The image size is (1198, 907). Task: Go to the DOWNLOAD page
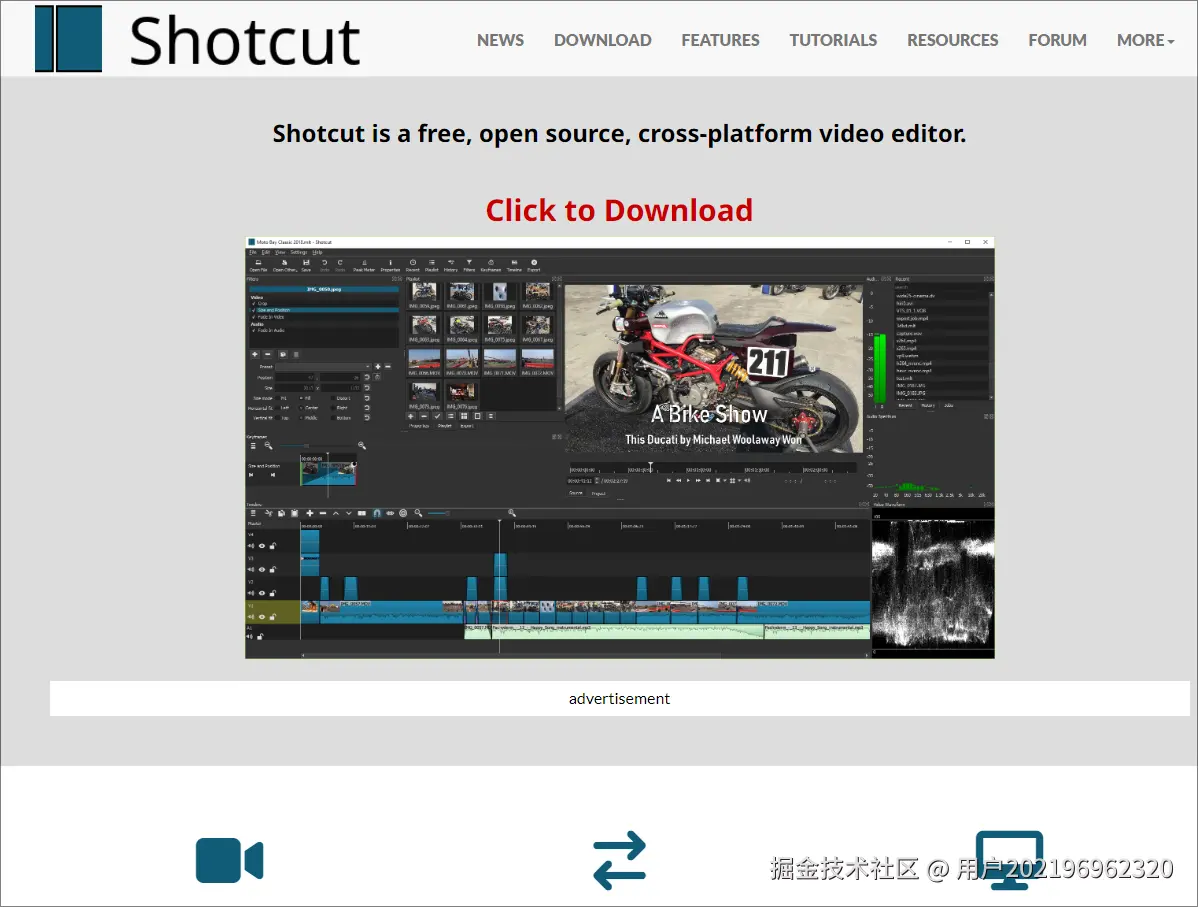pyautogui.click(x=603, y=40)
